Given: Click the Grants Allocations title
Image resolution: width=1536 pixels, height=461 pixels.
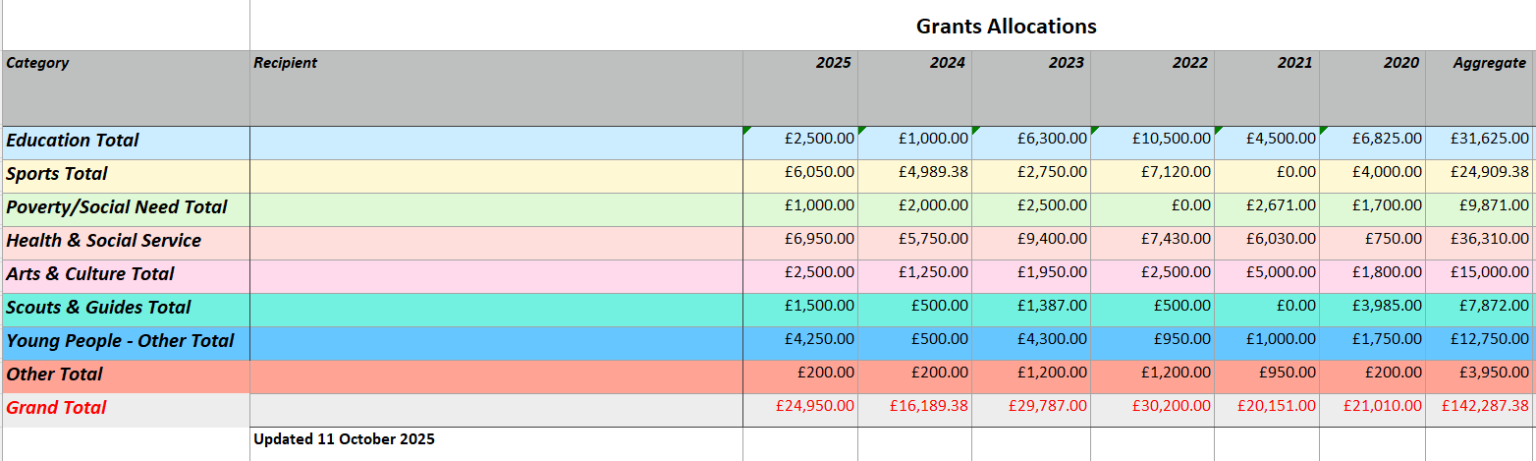Looking at the screenshot, I should coord(1006,26).
